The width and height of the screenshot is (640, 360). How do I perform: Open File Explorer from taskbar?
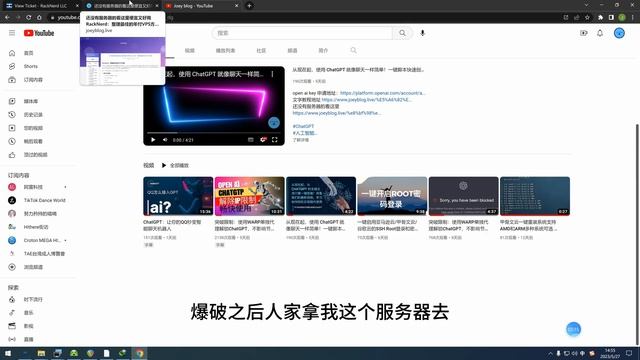[41, 353]
